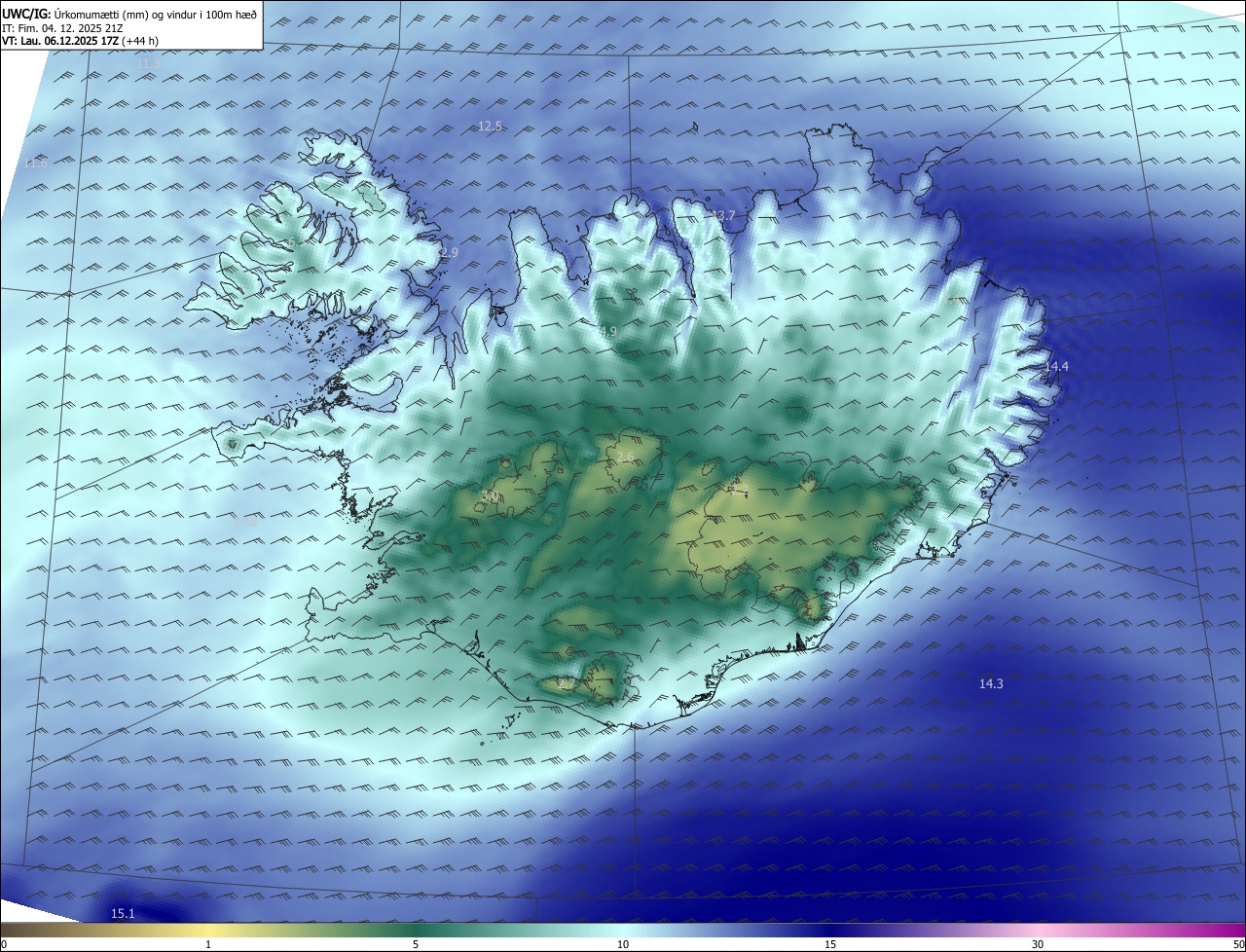1246x952 pixels.
Task: Click the color scale tick label "15"
Action: (830, 944)
